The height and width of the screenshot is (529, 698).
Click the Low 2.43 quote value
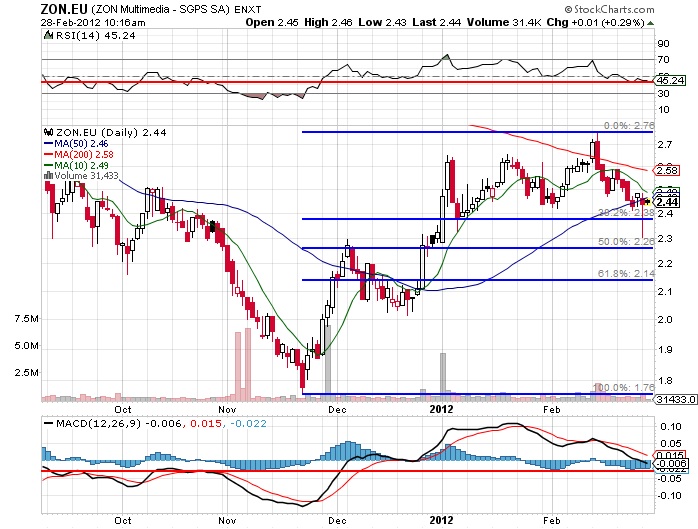[x=382, y=22]
